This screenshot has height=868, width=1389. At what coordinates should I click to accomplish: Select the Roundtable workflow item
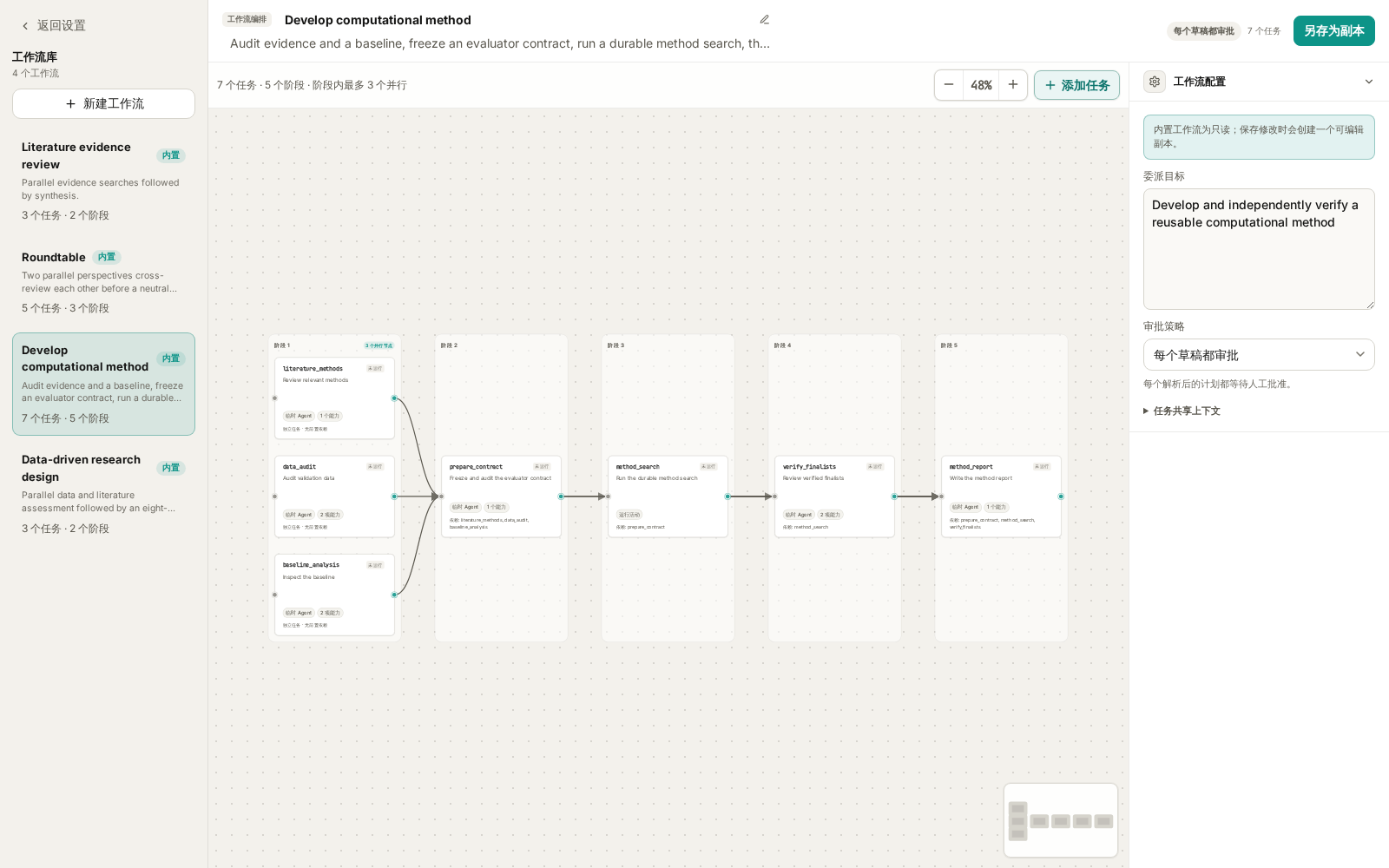point(103,282)
